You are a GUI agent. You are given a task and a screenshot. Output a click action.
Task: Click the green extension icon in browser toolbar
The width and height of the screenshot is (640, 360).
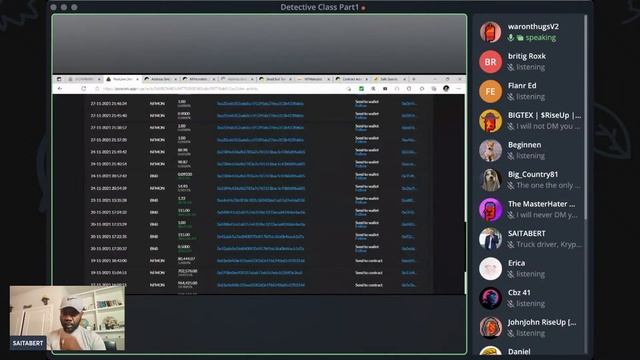[x=361, y=89]
